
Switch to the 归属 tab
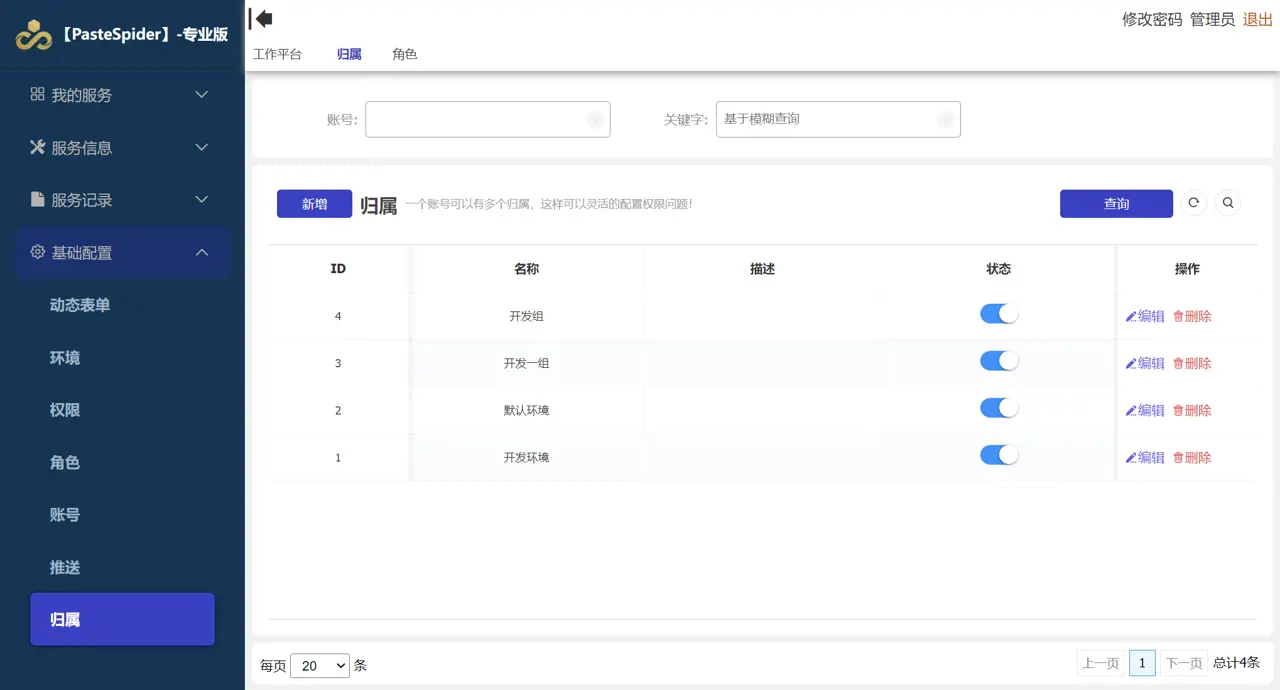pyautogui.click(x=349, y=54)
